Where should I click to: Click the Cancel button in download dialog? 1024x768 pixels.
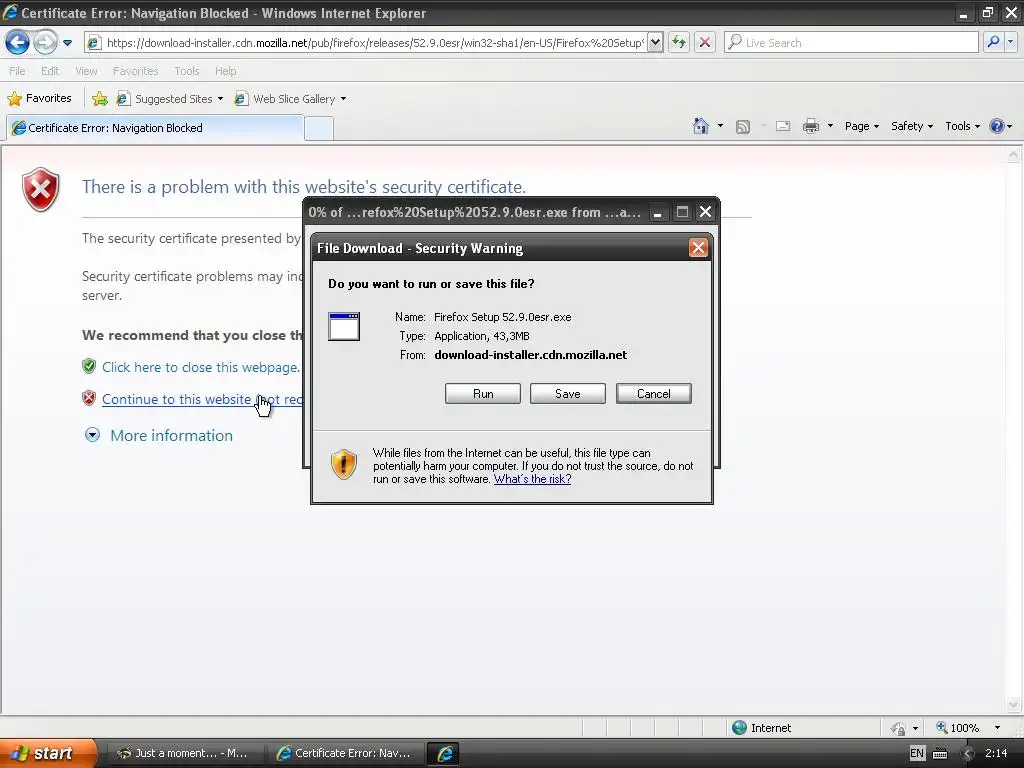[x=653, y=394]
